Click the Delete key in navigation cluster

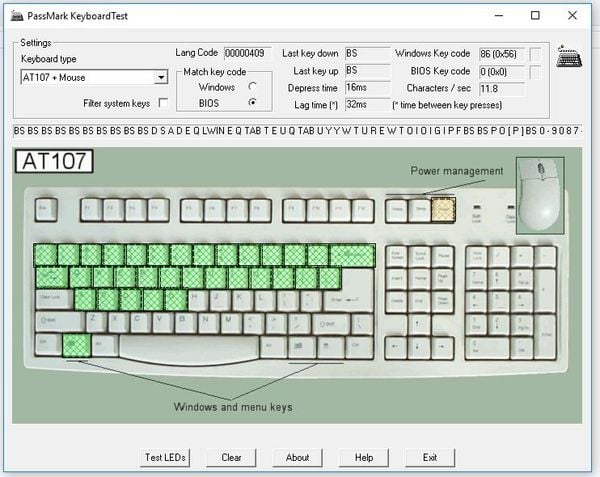click(x=396, y=301)
